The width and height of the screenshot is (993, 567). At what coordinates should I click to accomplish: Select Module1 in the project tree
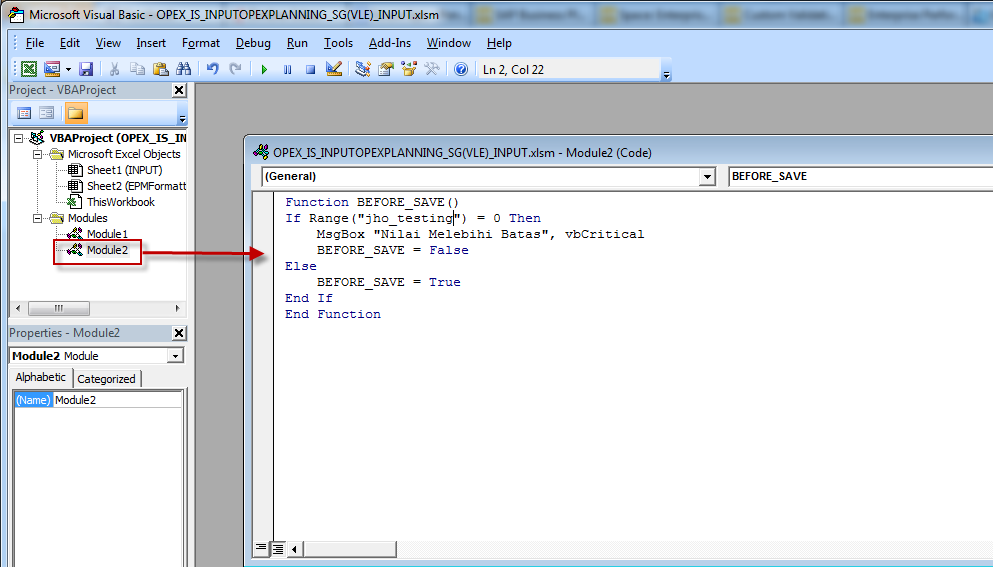107,234
